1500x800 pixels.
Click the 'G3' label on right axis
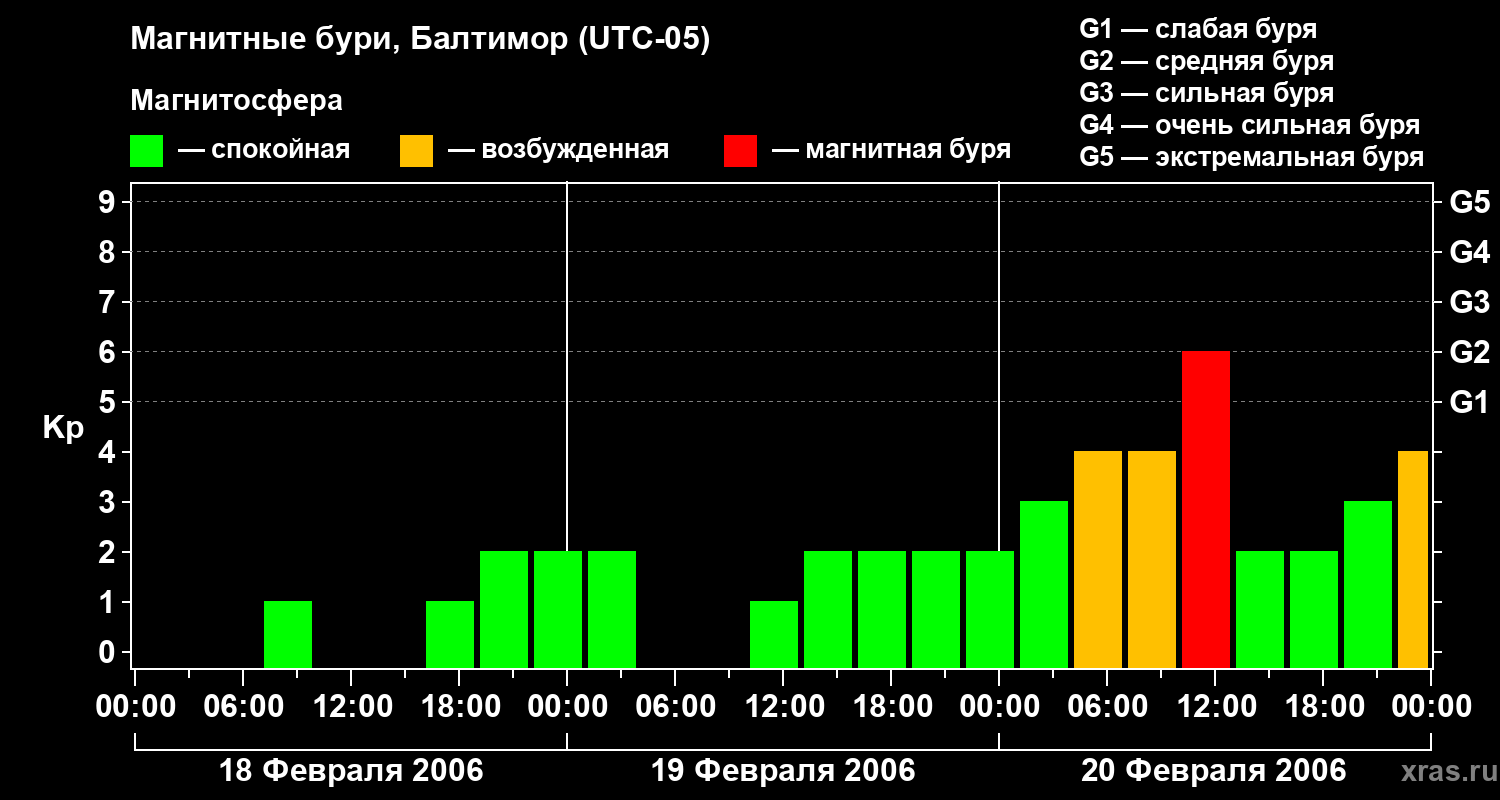pos(1470,303)
